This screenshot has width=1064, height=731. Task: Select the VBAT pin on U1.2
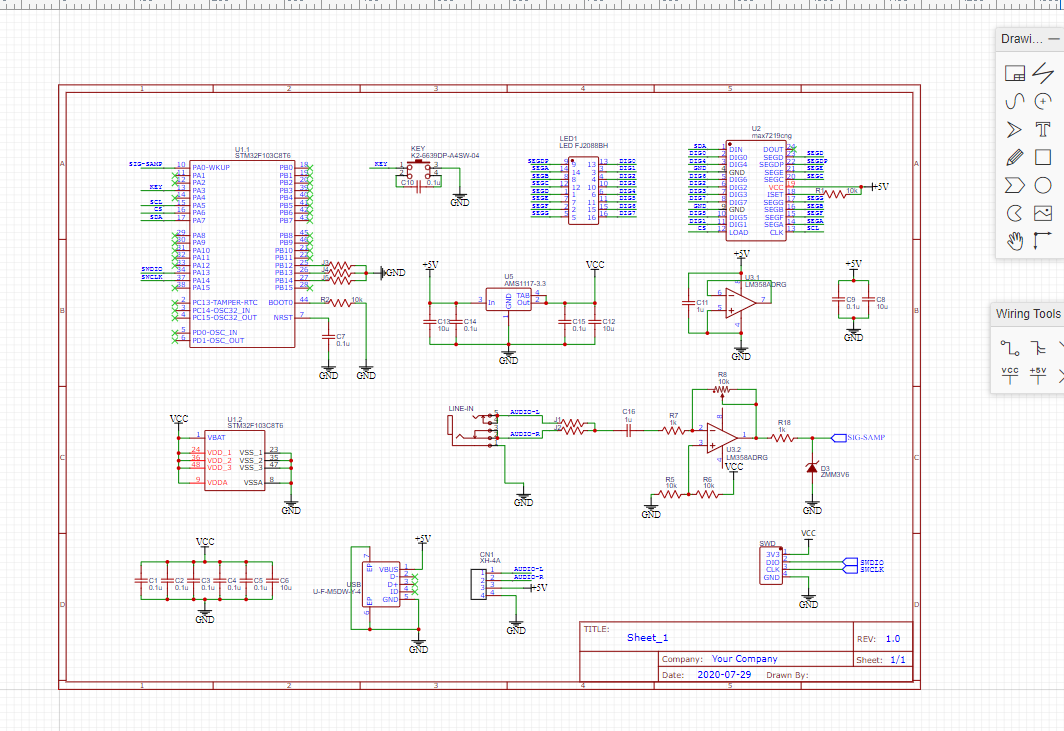(x=216, y=438)
